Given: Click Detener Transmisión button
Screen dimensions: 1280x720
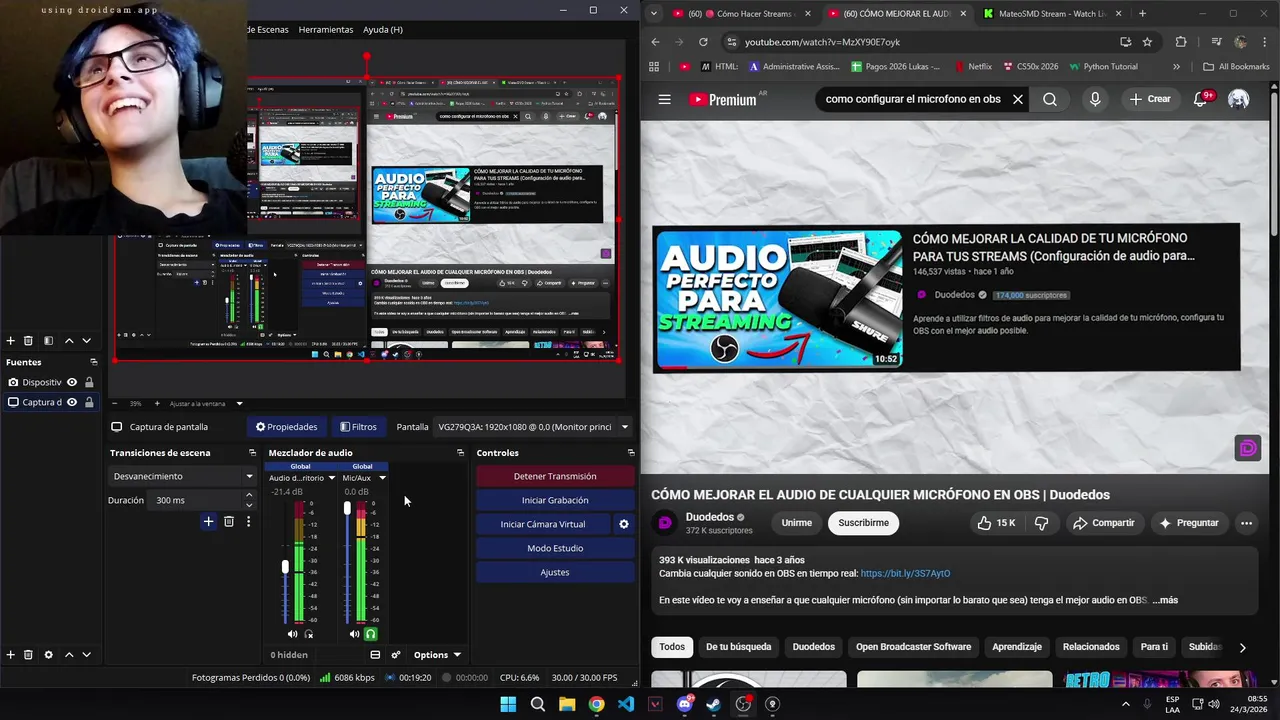Looking at the screenshot, I should (555, 476).
